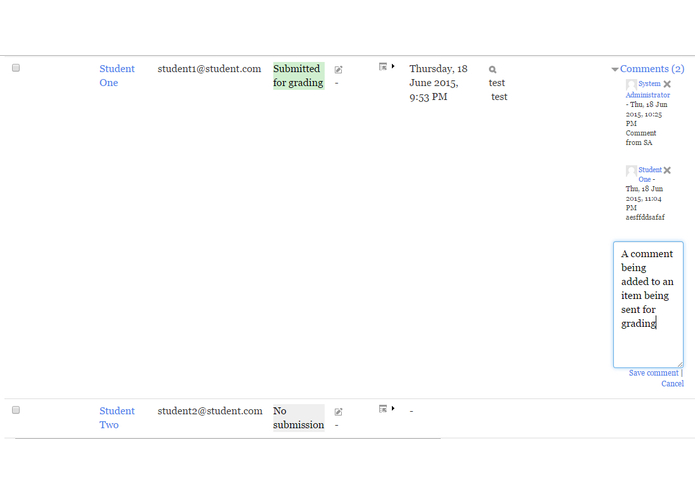This screenshot has width=695, height=494.
Task: Click the 'Submitted for grading' status cell
Action: (x=298, y=76)
